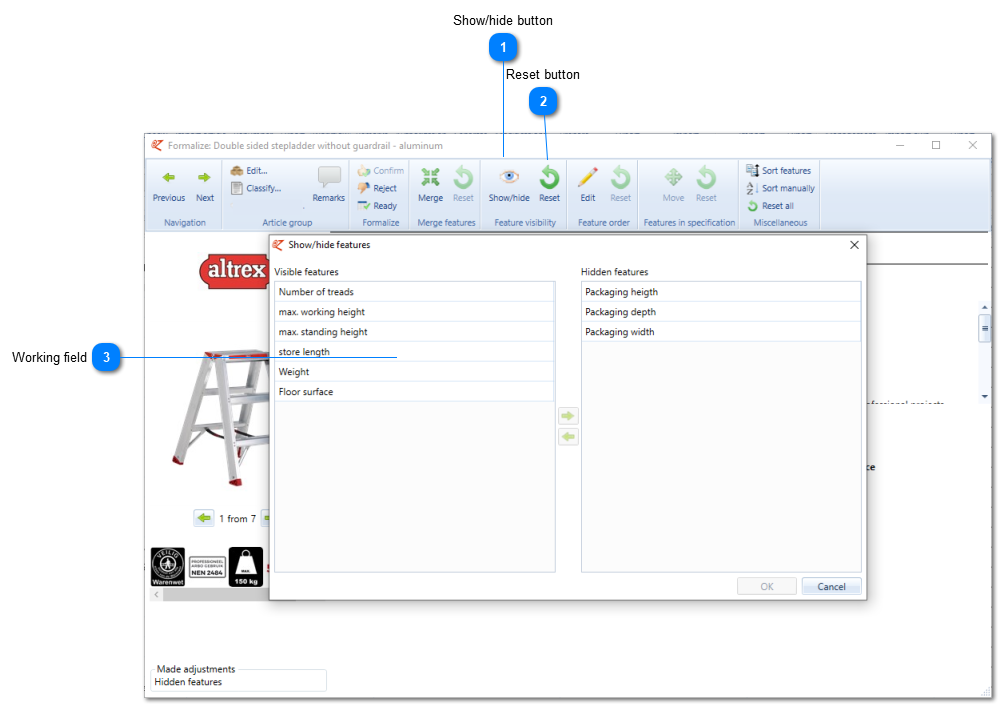1001x707 pixels.
Task: Click Reset in Merge features group
Action: (x=463, y=185)
